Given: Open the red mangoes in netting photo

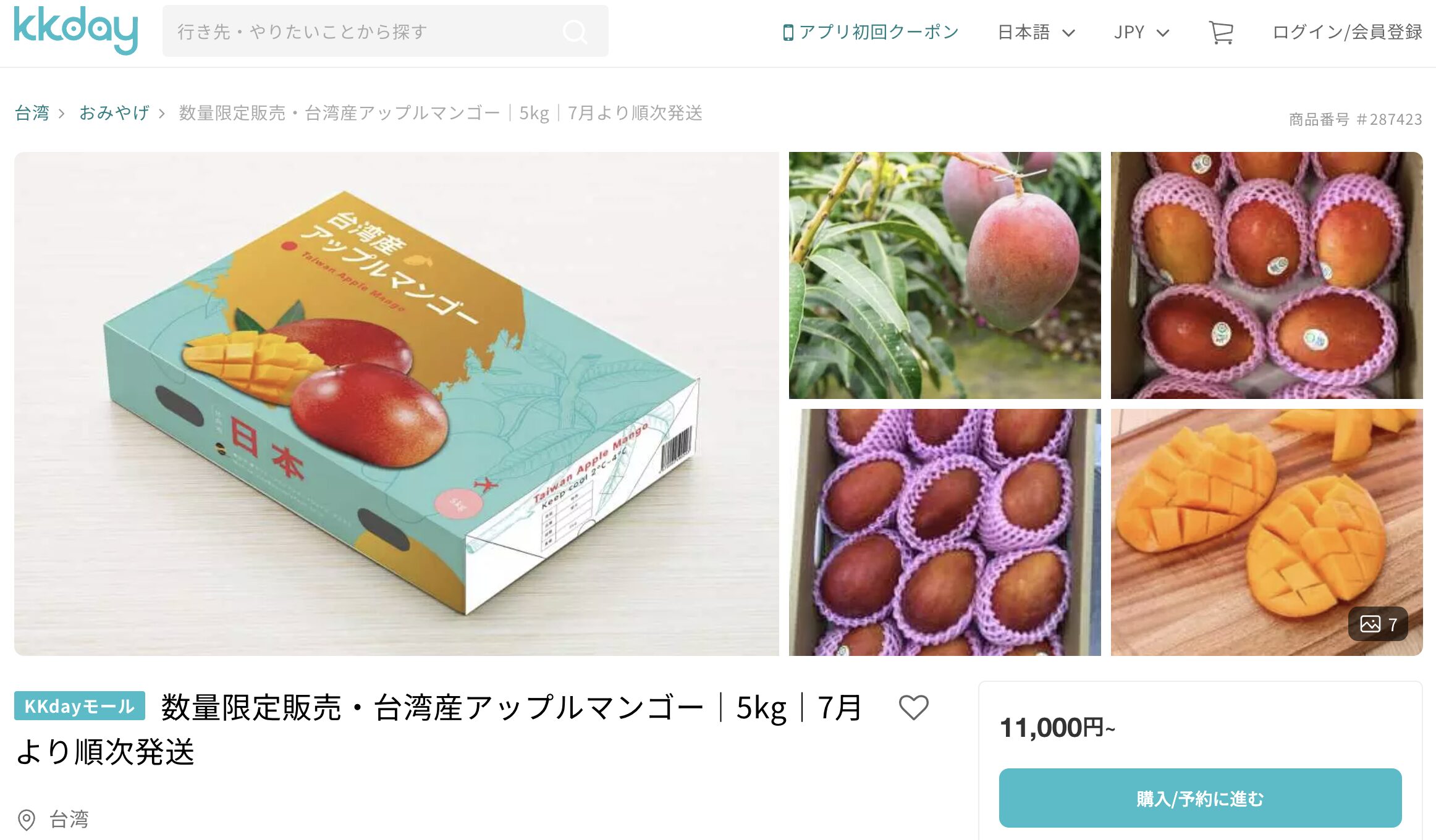Looking at the screenshot, I should click(1267, 275).
